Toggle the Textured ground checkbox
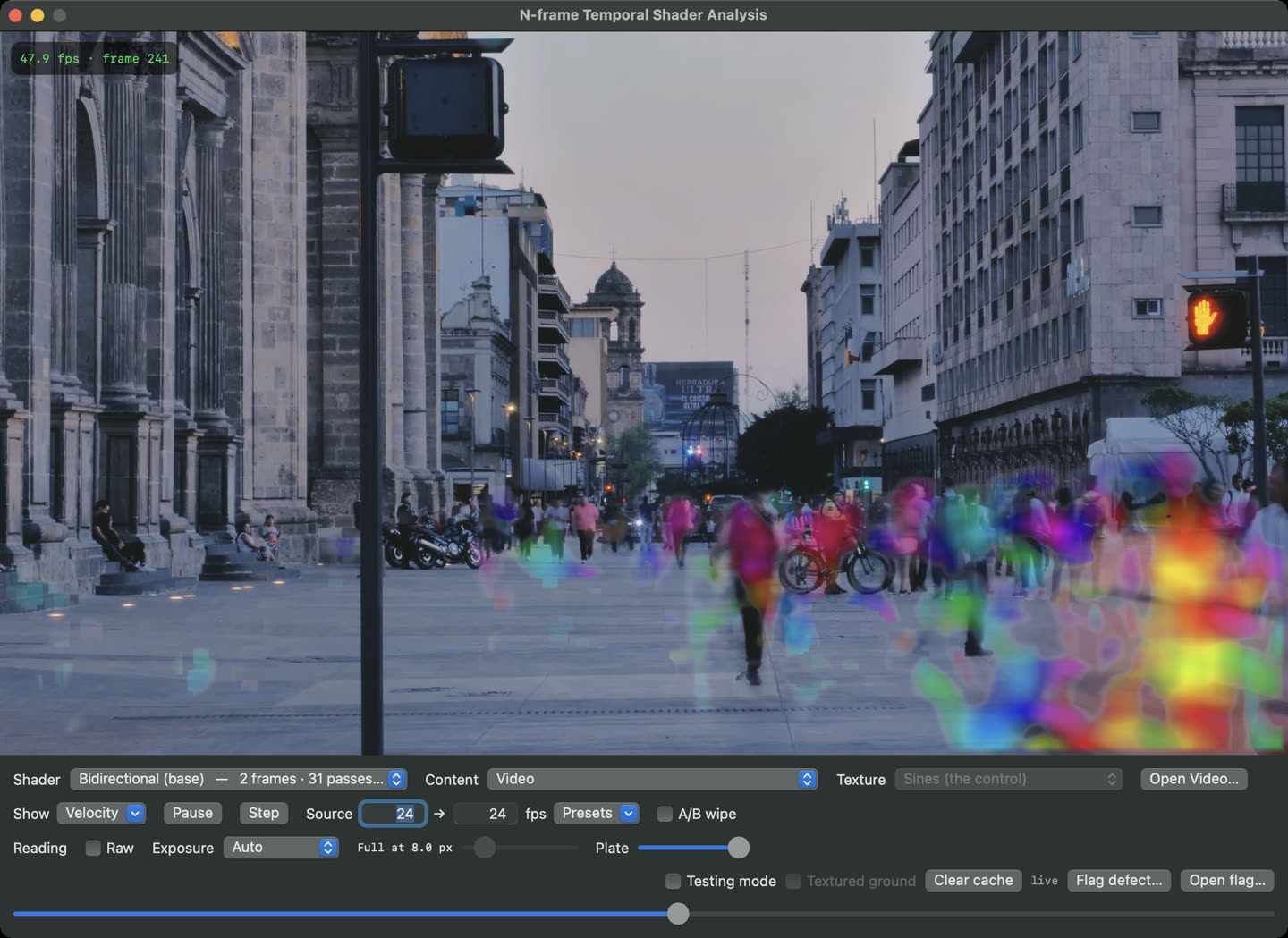This screenshot has height=938, width=1288. click(793, 881)
